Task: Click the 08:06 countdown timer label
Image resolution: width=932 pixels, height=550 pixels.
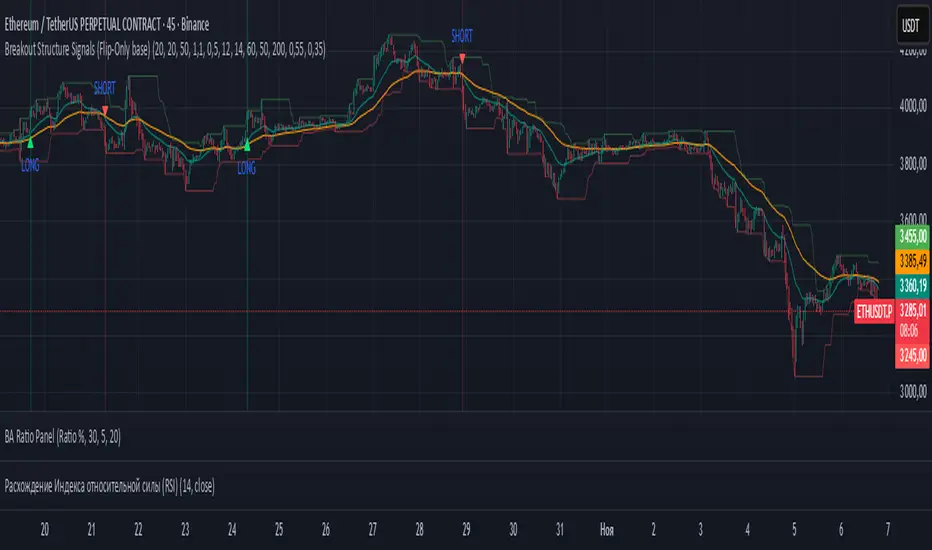Action: click(x=909, y=331)
